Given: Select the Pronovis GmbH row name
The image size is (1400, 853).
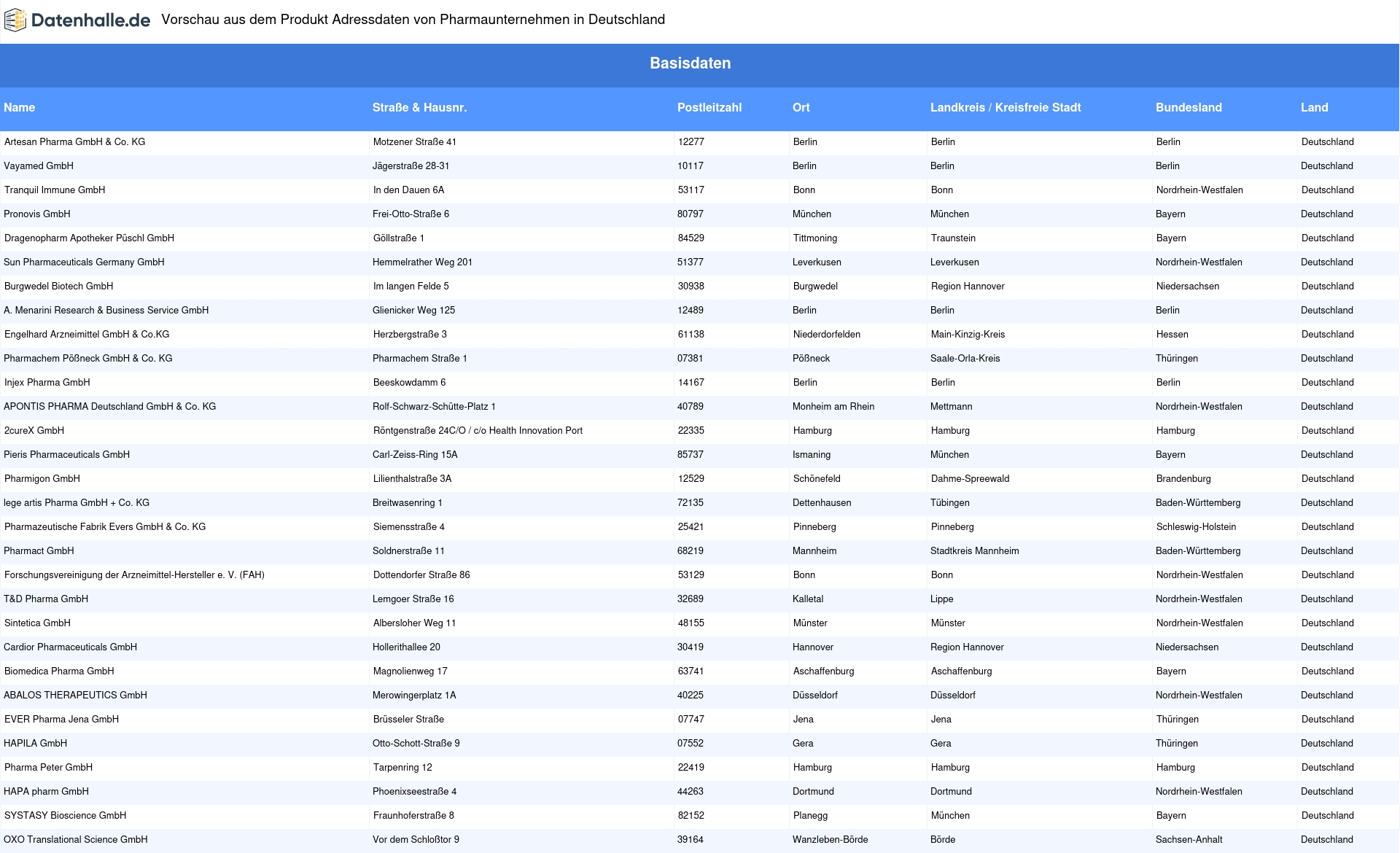Looking at the screenshot, I should pos(37,214).
